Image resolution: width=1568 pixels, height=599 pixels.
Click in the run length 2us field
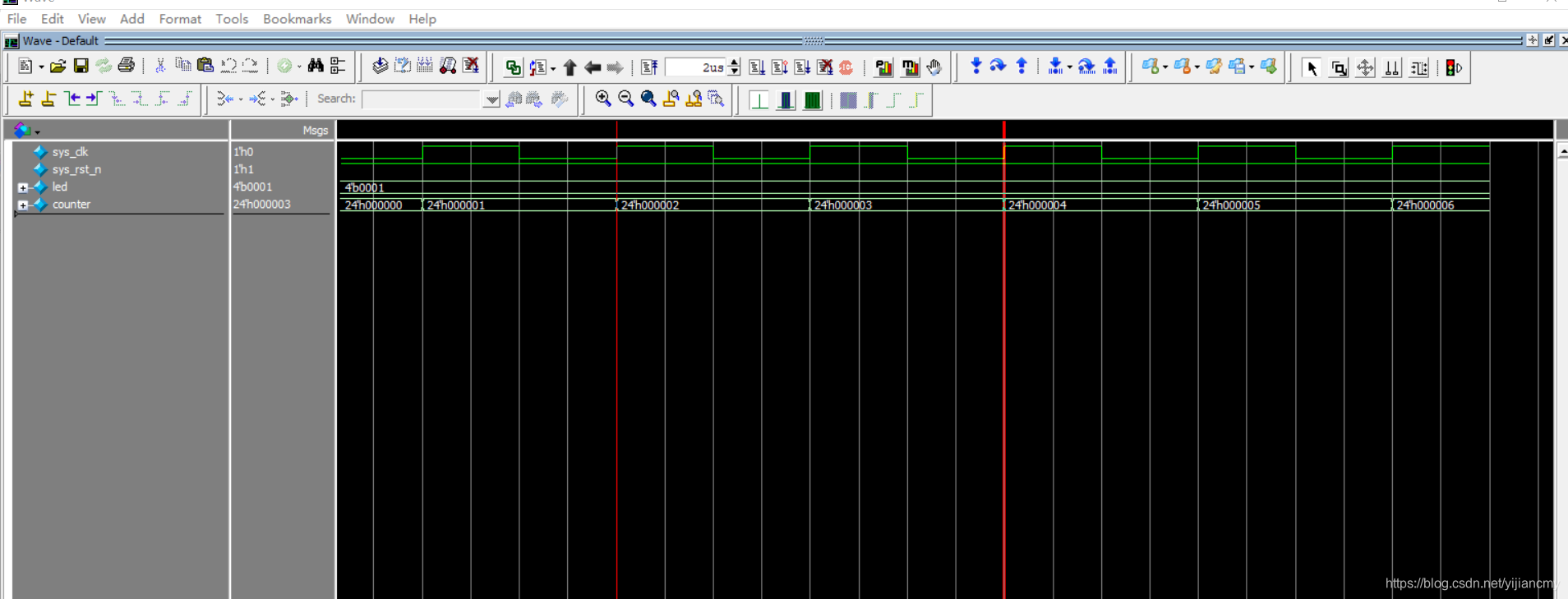pyautogui.click(x=695, y=67)
